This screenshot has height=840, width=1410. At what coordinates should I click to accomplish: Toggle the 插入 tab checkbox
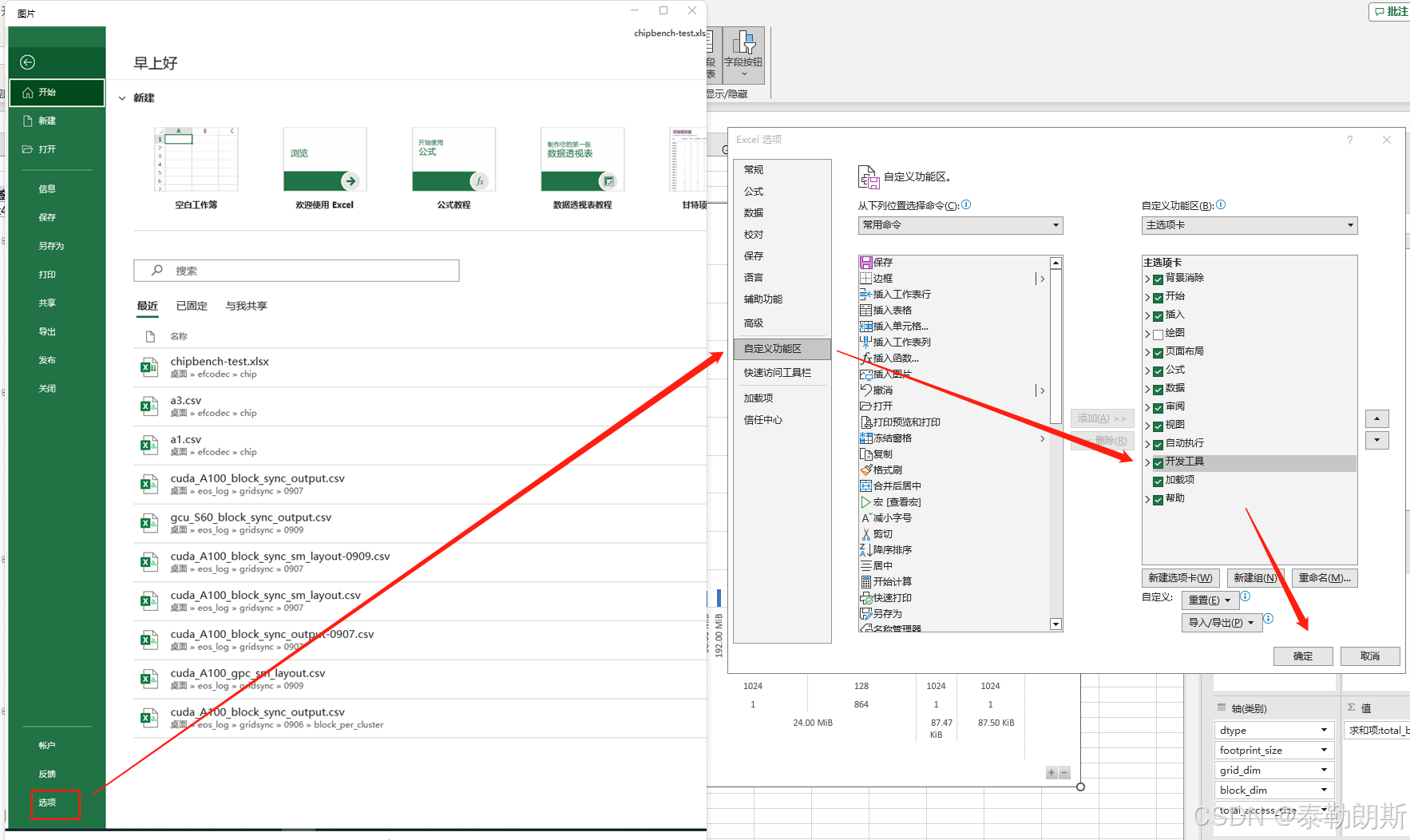click(1158, 316)
